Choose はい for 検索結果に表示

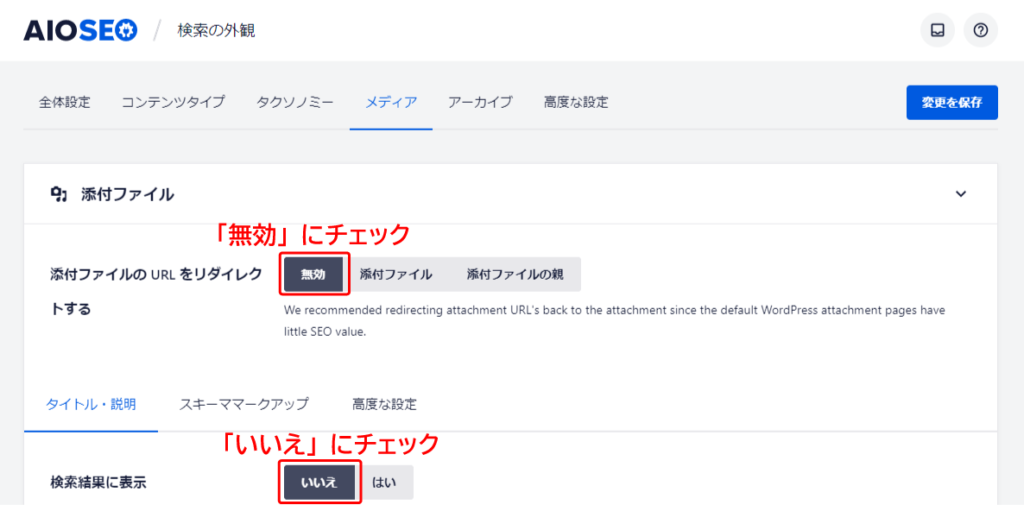385,483
